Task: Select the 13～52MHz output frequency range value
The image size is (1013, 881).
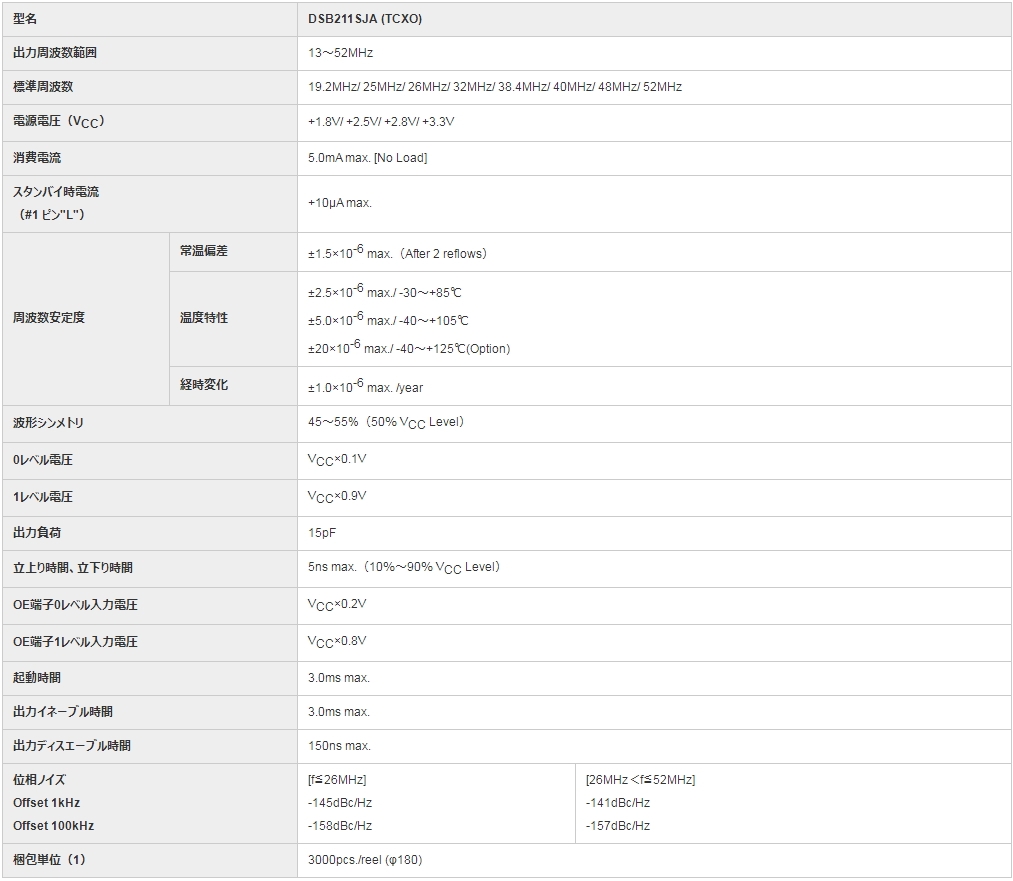Action: click(x=340, y=53)
